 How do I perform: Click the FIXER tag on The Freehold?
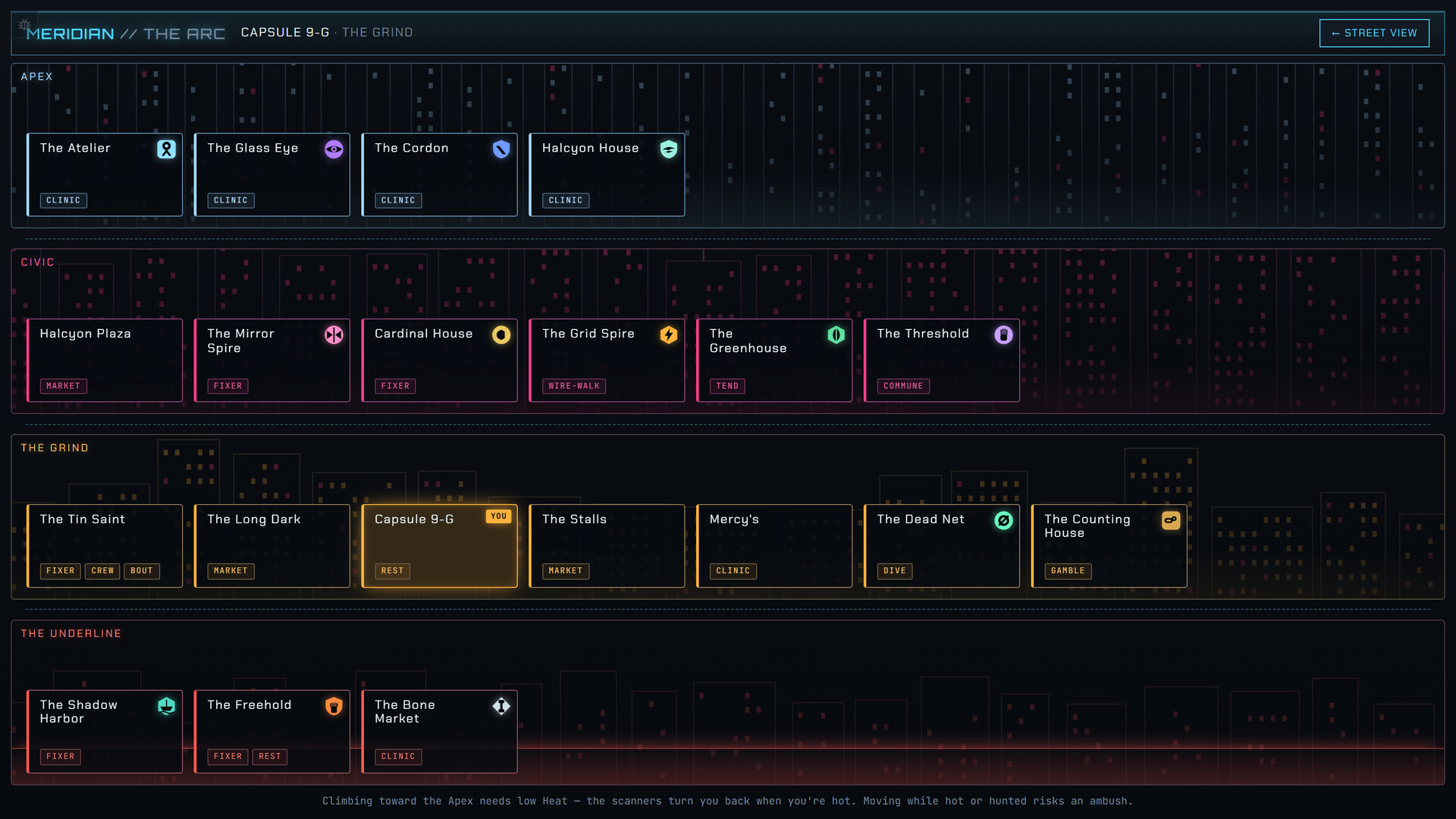(228, 757)
